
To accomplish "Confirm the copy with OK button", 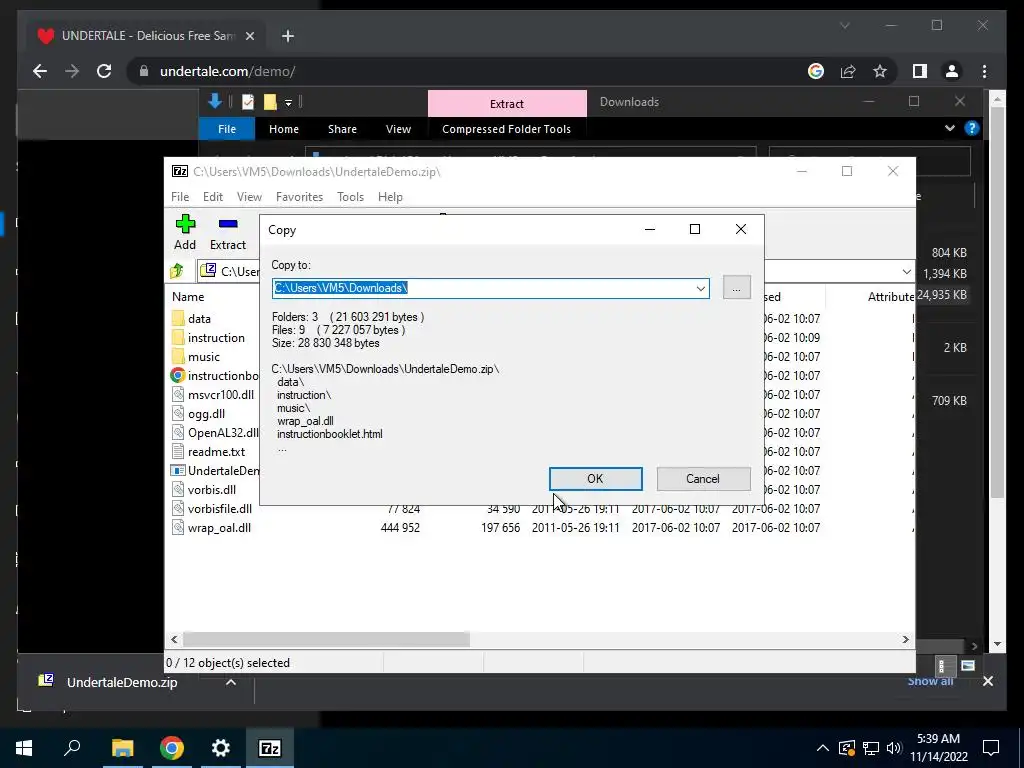I will 596,479.
